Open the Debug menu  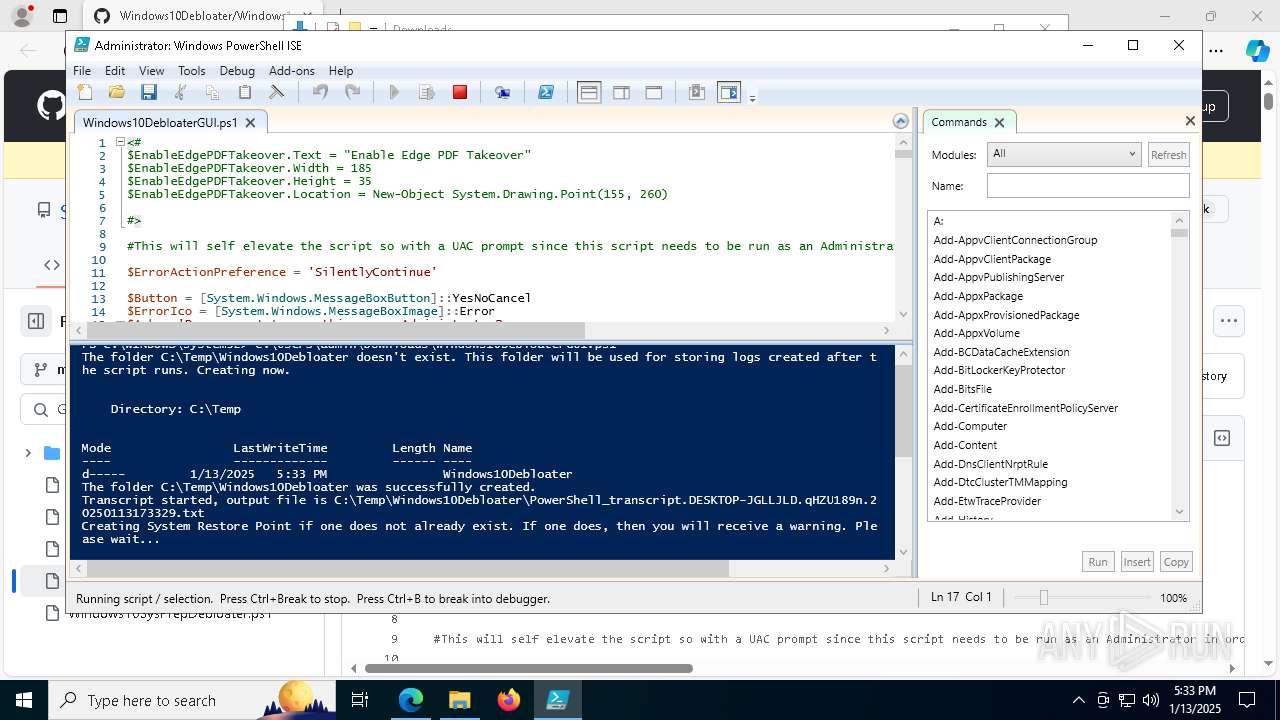[237, 71]
